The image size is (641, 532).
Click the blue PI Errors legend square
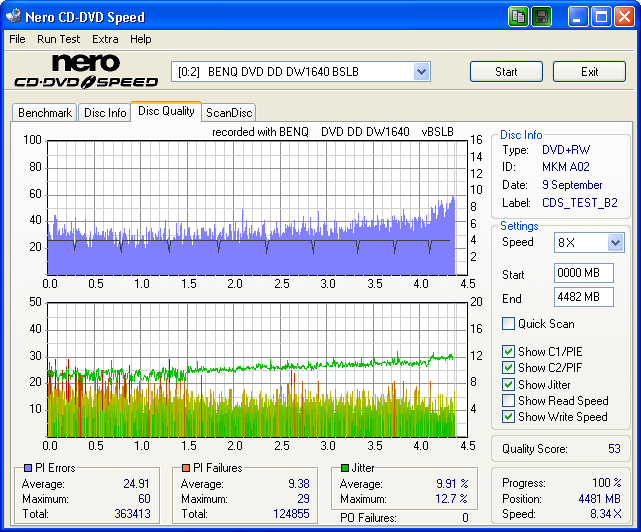pyautogui.click(x=28, y=468)
